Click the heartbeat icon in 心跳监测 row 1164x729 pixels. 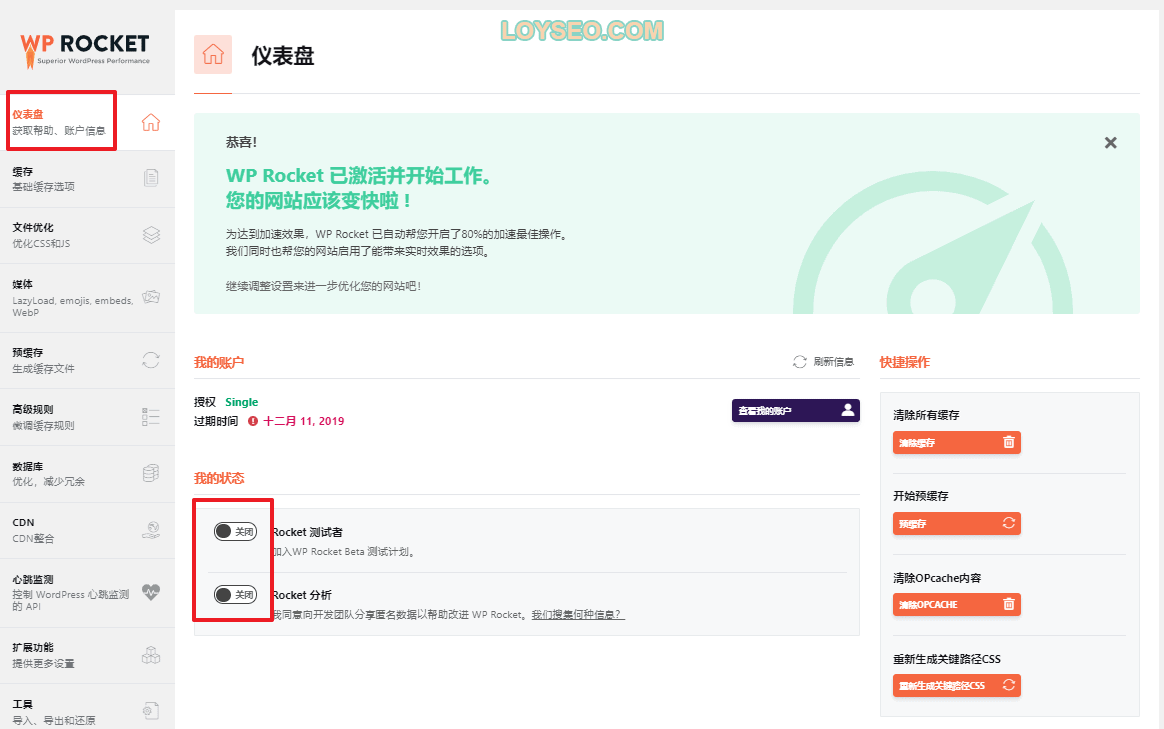[x=151, y=592]
